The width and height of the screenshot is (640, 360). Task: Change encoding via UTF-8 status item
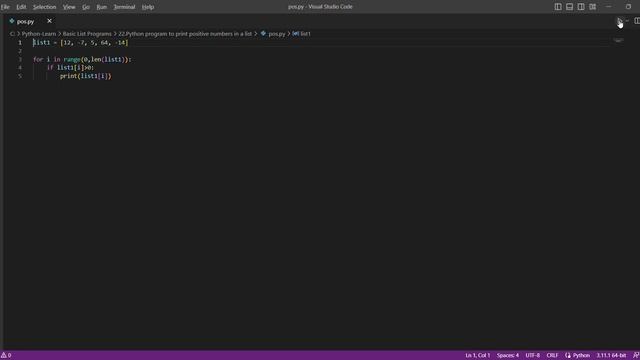point(533,356)
